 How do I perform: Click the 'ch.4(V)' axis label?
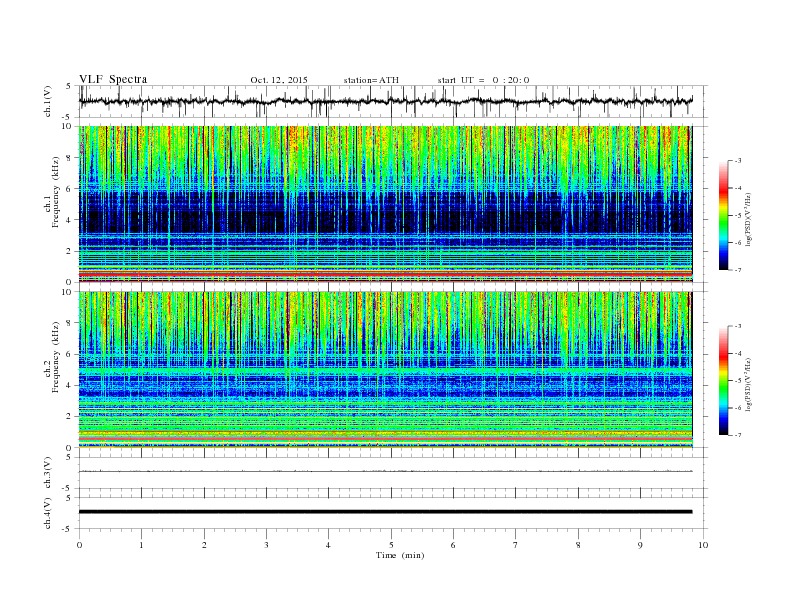[48, 513]
